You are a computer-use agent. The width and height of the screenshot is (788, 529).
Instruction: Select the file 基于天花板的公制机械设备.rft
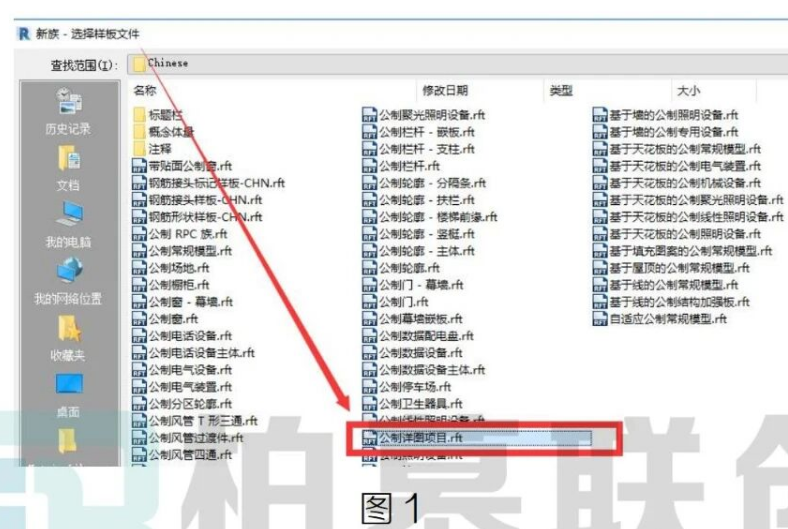pyautogui.click(x=677, y=183)
